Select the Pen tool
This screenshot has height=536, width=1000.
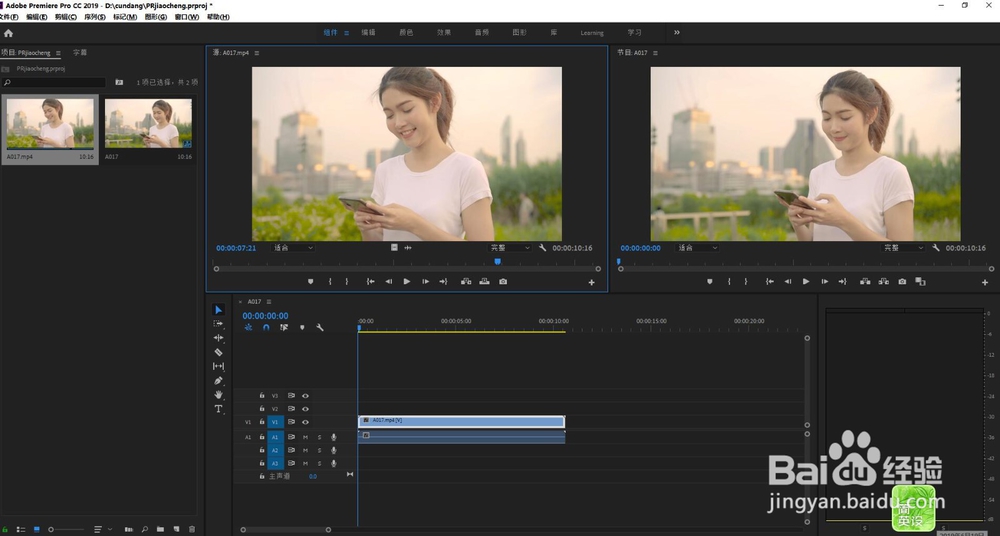pyautogui.click(x=218, y=381)
